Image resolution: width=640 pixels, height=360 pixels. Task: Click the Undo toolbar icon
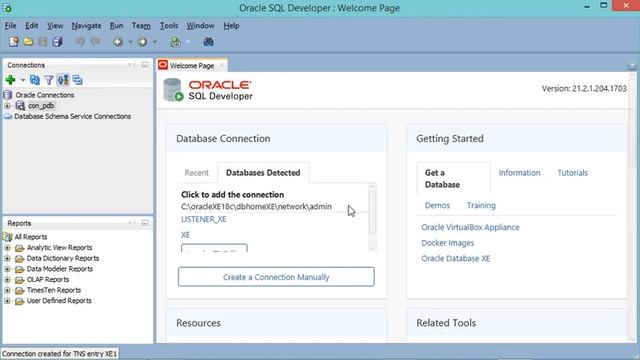point(80,42)
